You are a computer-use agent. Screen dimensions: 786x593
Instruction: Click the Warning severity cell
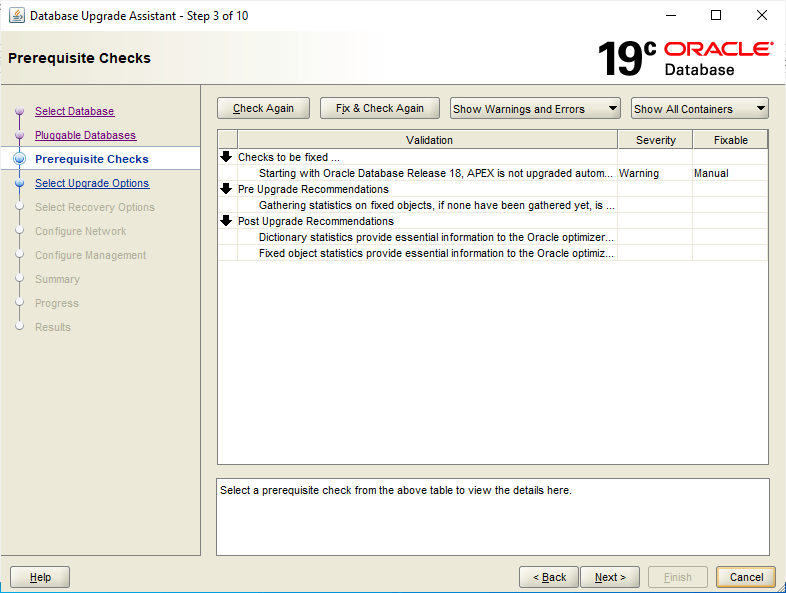[x=655, y=173]
